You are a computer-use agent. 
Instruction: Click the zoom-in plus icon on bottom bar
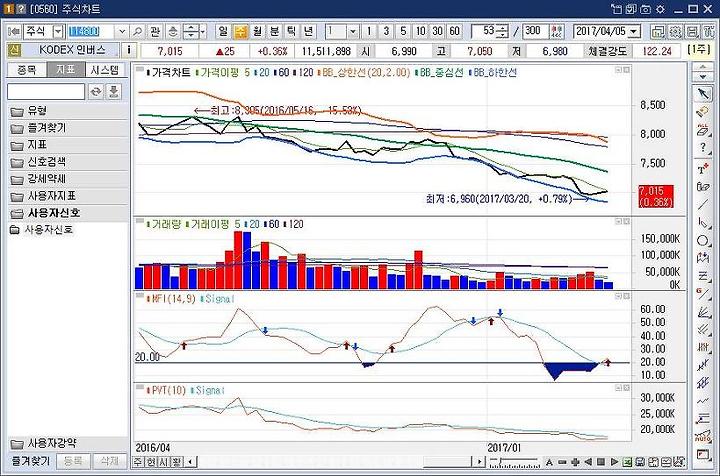[x=575, y=462]
